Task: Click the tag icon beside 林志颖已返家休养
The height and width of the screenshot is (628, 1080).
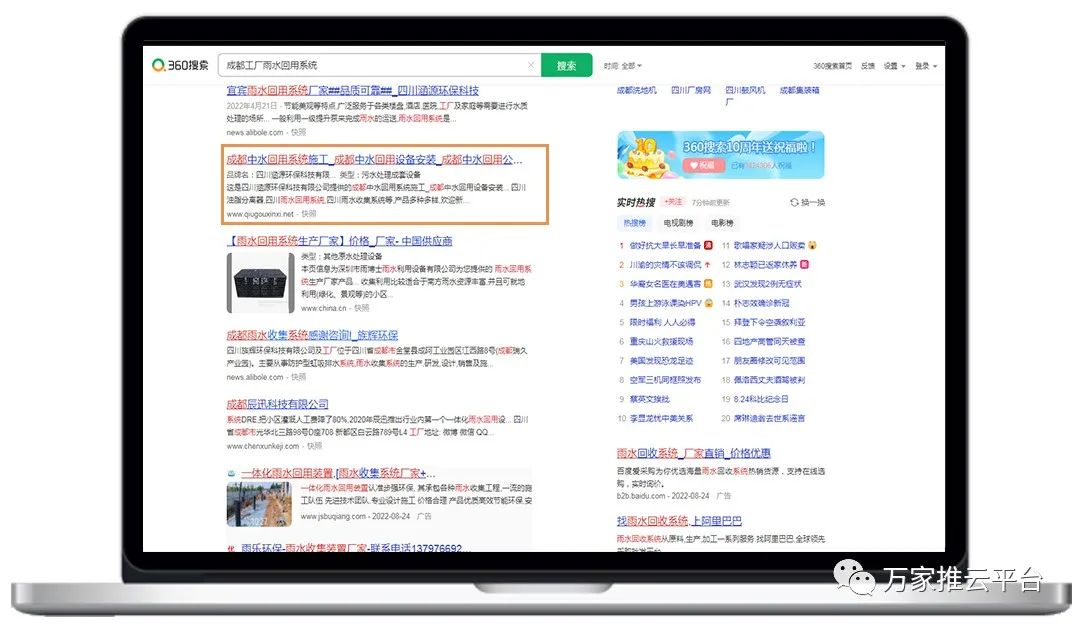Action: point(804,265)
